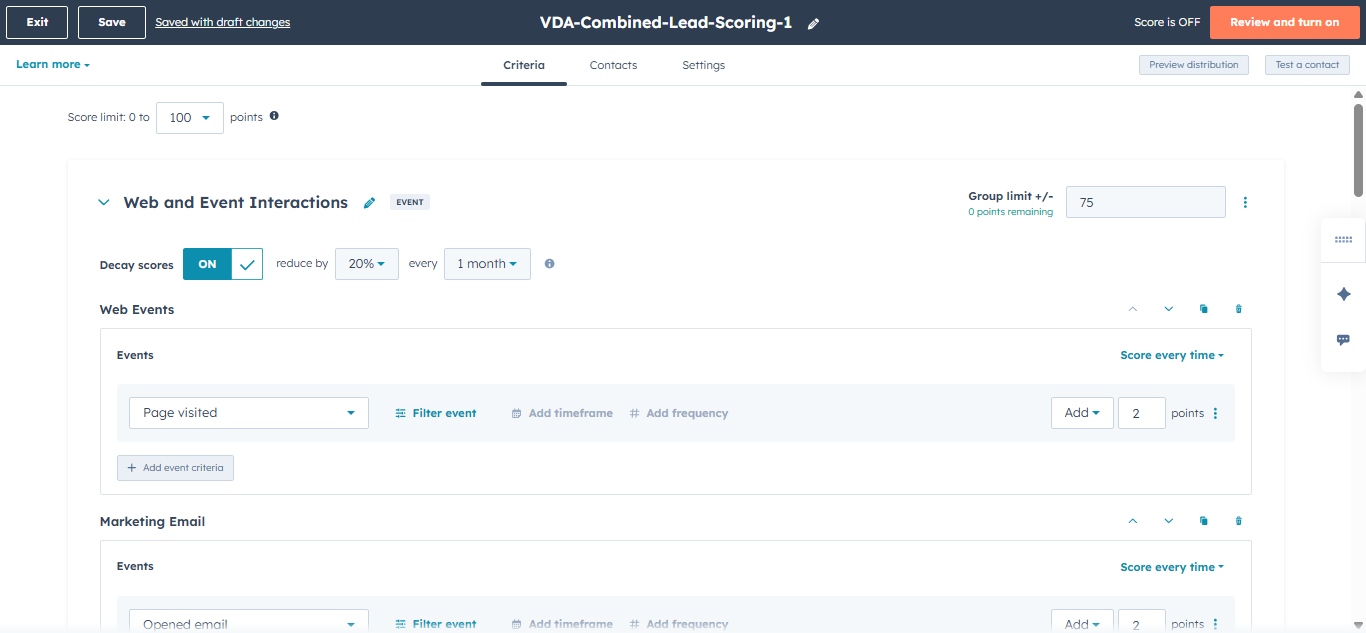Show decay scores info tooltip
Screen dimensions: 1366x633
pos(549,264)
